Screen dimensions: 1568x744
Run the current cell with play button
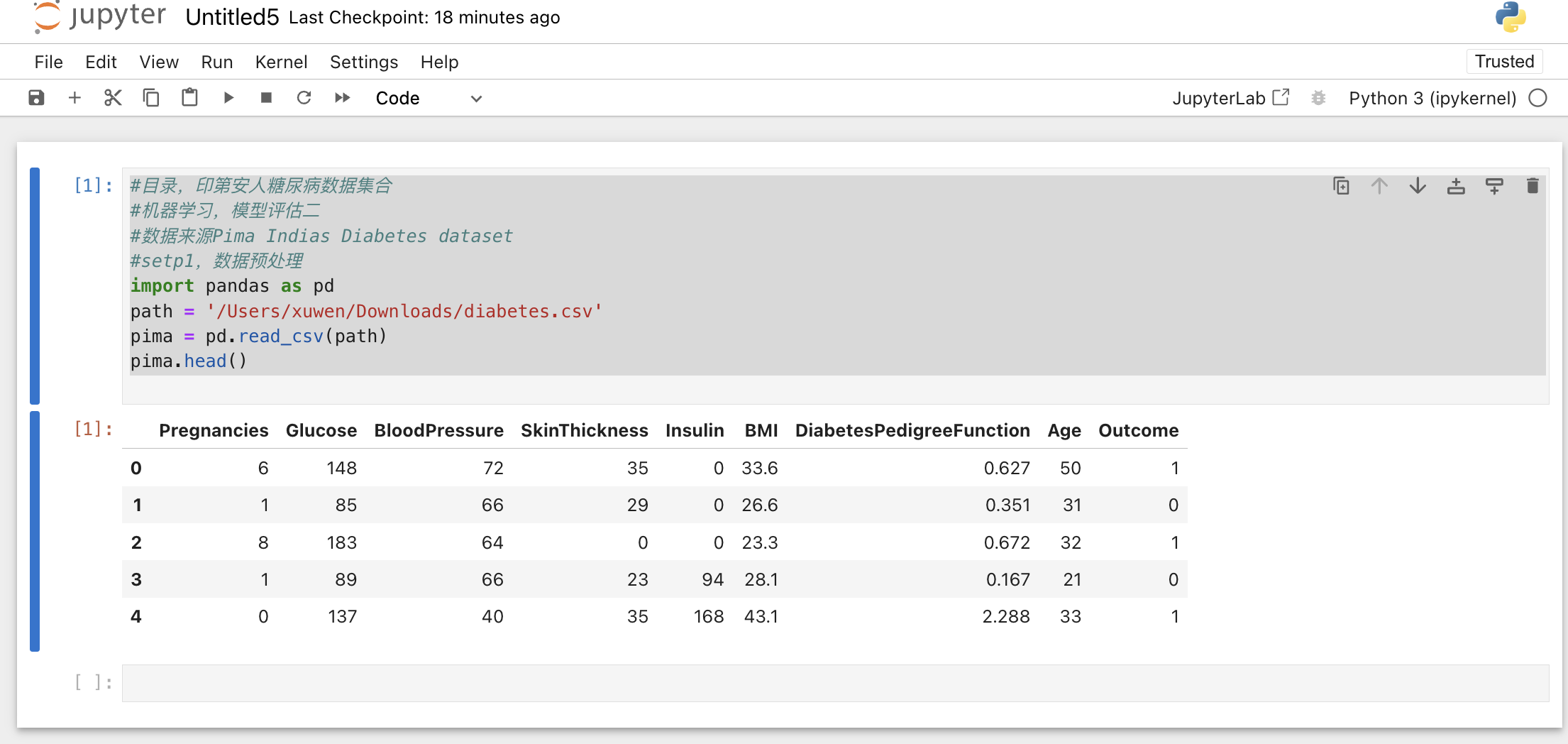coord(228,98)
